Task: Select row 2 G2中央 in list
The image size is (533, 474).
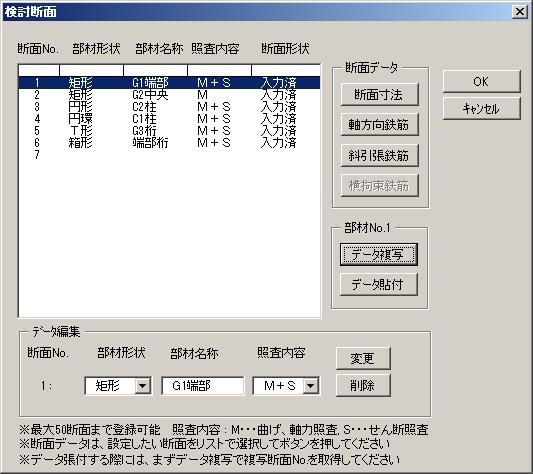Action: tap(169, 95)
